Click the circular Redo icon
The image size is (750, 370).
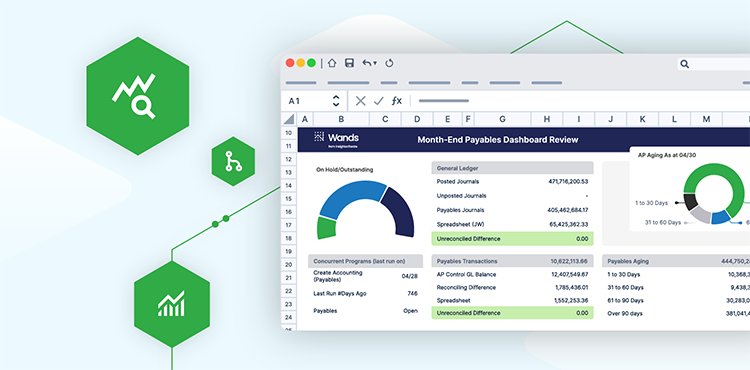pos(389,63)
